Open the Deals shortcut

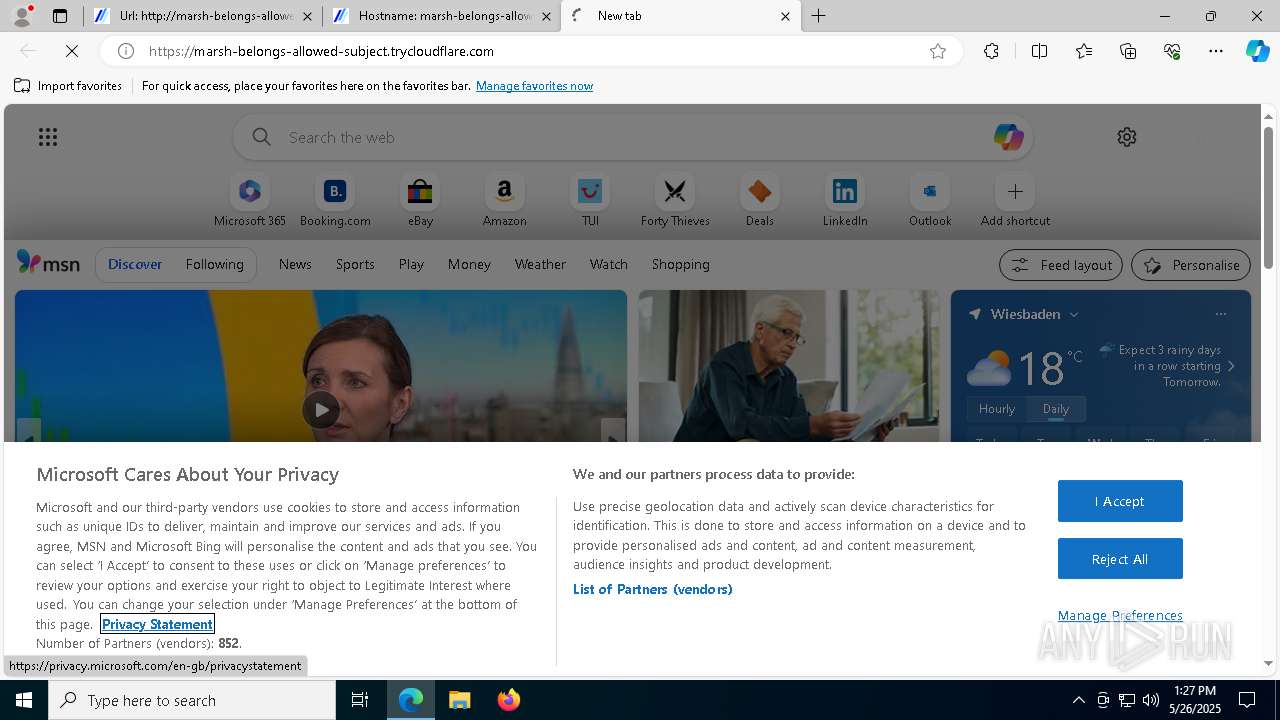click(x=760, y=200)
